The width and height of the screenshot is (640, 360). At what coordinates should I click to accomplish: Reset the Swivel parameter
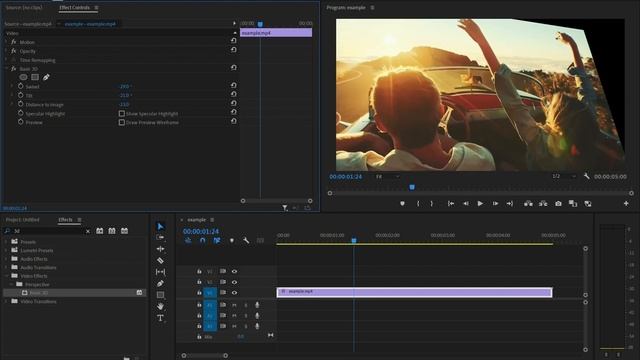coord(233,86)
